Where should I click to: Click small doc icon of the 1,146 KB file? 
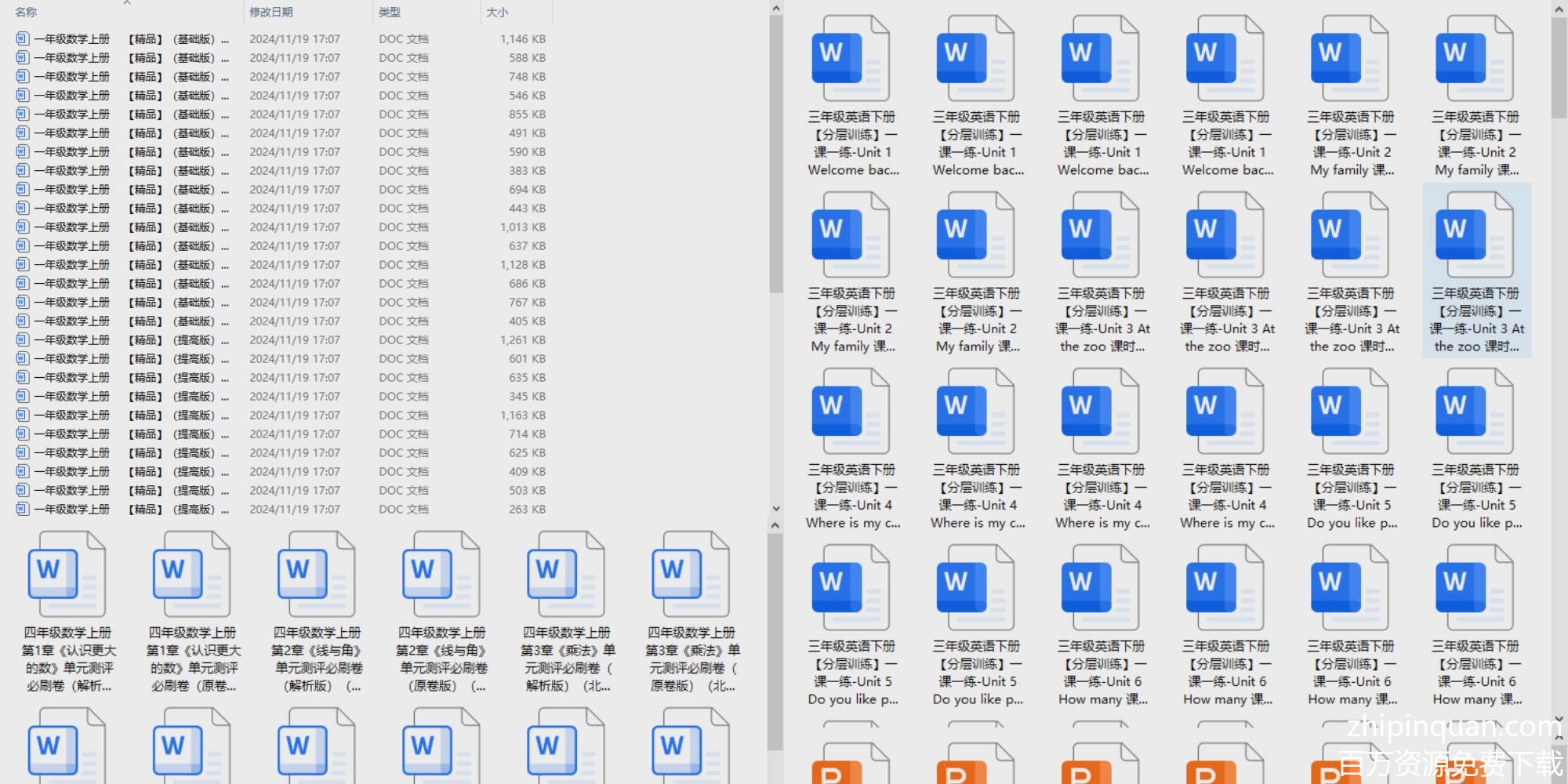(x=22, y=38)
